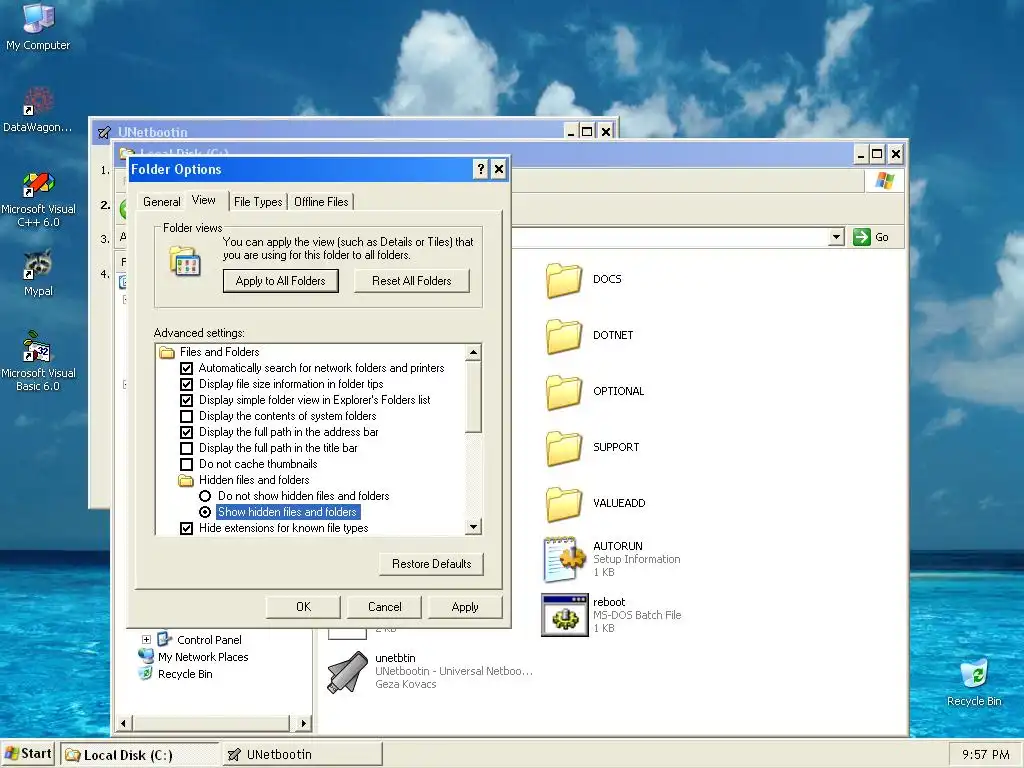Open the Explorer address bar dropdown arrow
Image resolution: width=1024 pixels, height=768 pixels.
point(836,236)
